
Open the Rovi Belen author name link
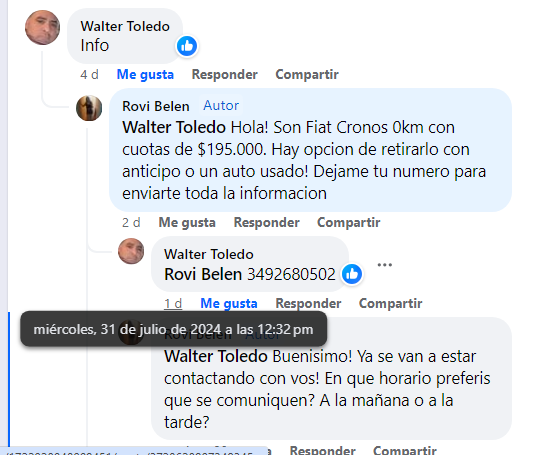coord(156,106)
